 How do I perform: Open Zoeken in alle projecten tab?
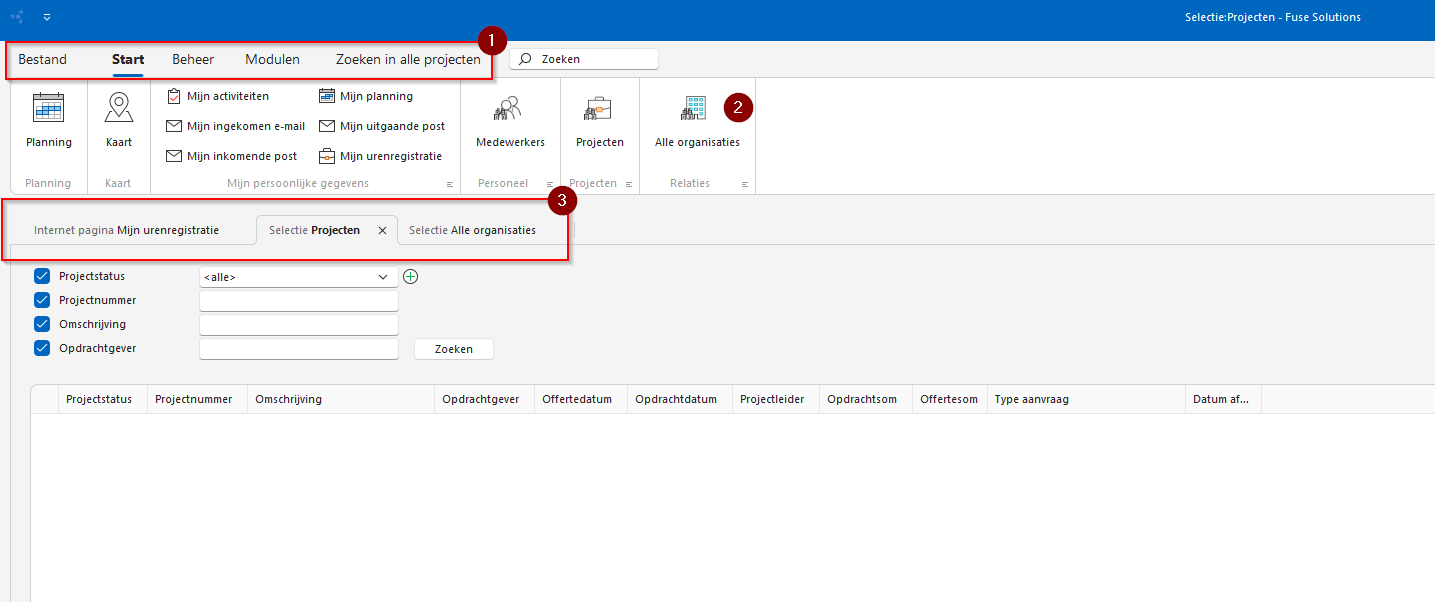[408, 59]
